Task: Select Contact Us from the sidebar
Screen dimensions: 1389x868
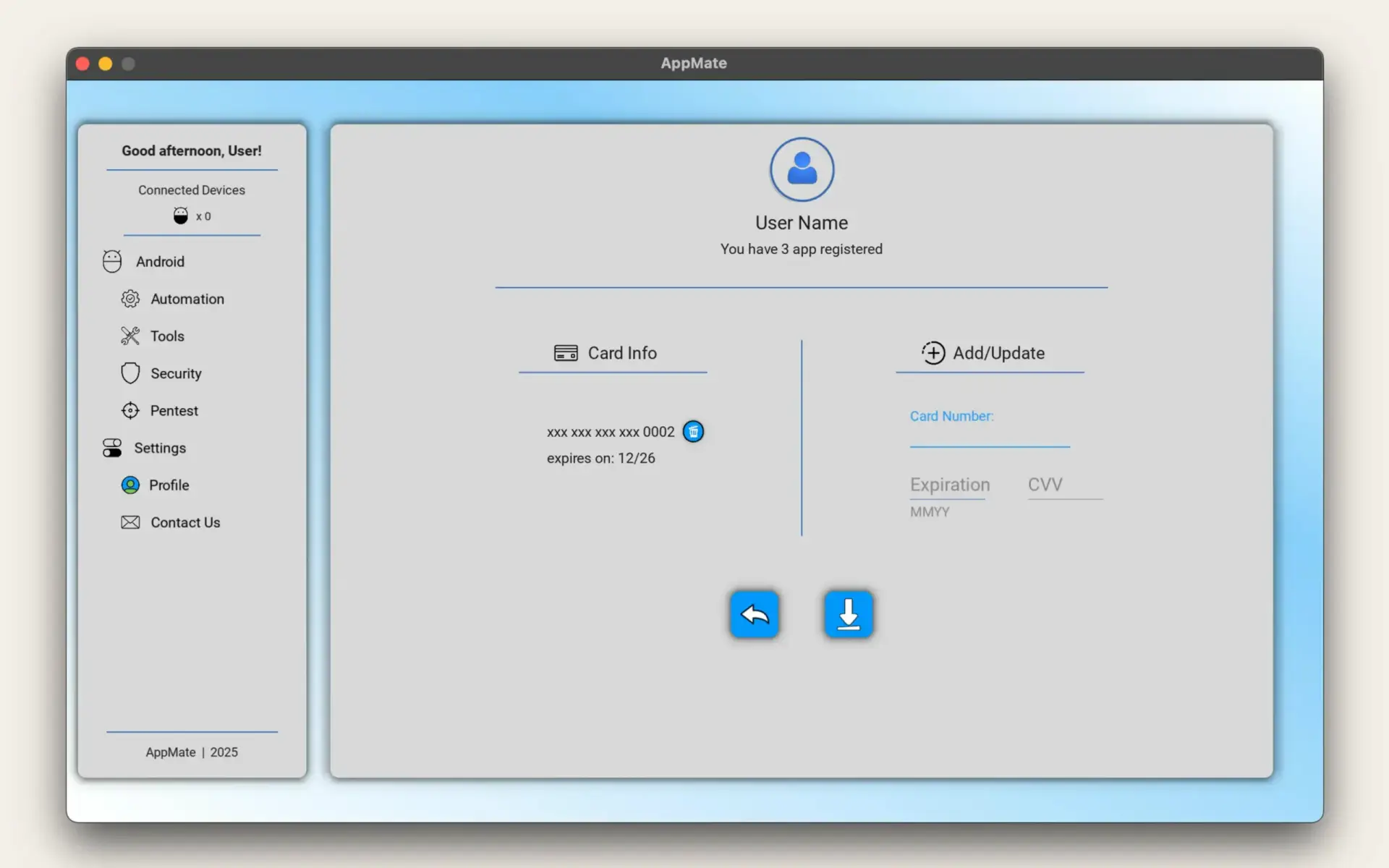Action: click(185, 522)
